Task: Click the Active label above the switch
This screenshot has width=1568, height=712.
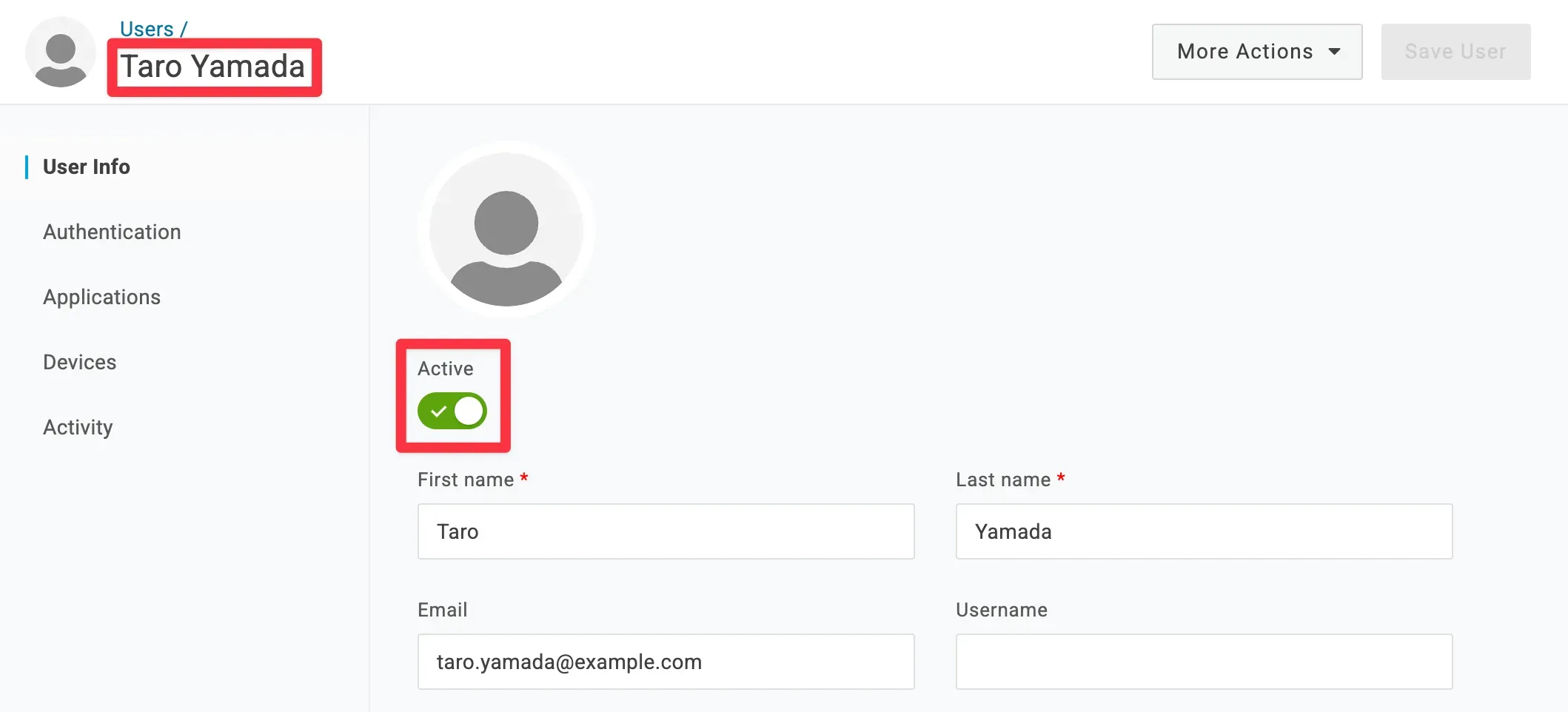Action: pyautogui.click(x=446, y=369)
